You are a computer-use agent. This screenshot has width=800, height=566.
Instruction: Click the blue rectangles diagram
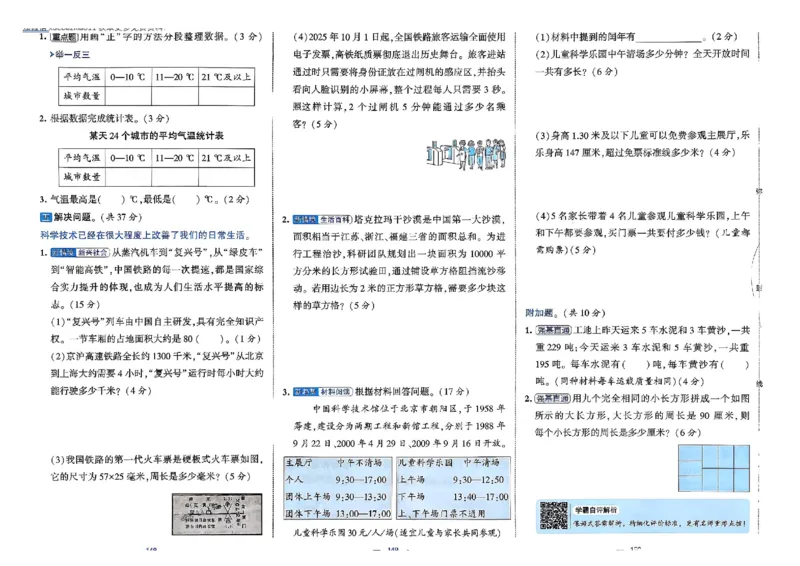[x=714, y=468]
